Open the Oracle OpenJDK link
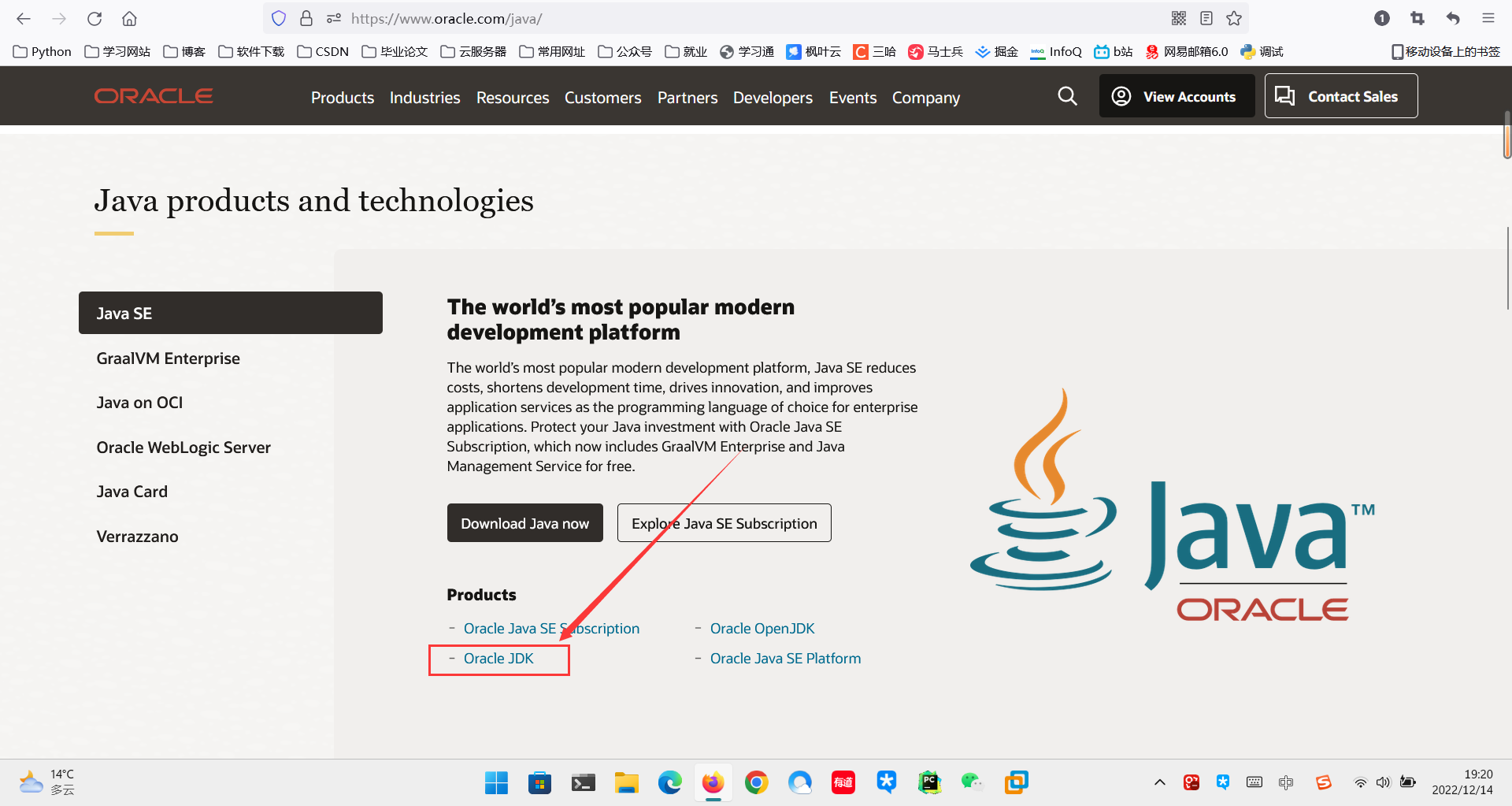 click(x=762, y=629)
